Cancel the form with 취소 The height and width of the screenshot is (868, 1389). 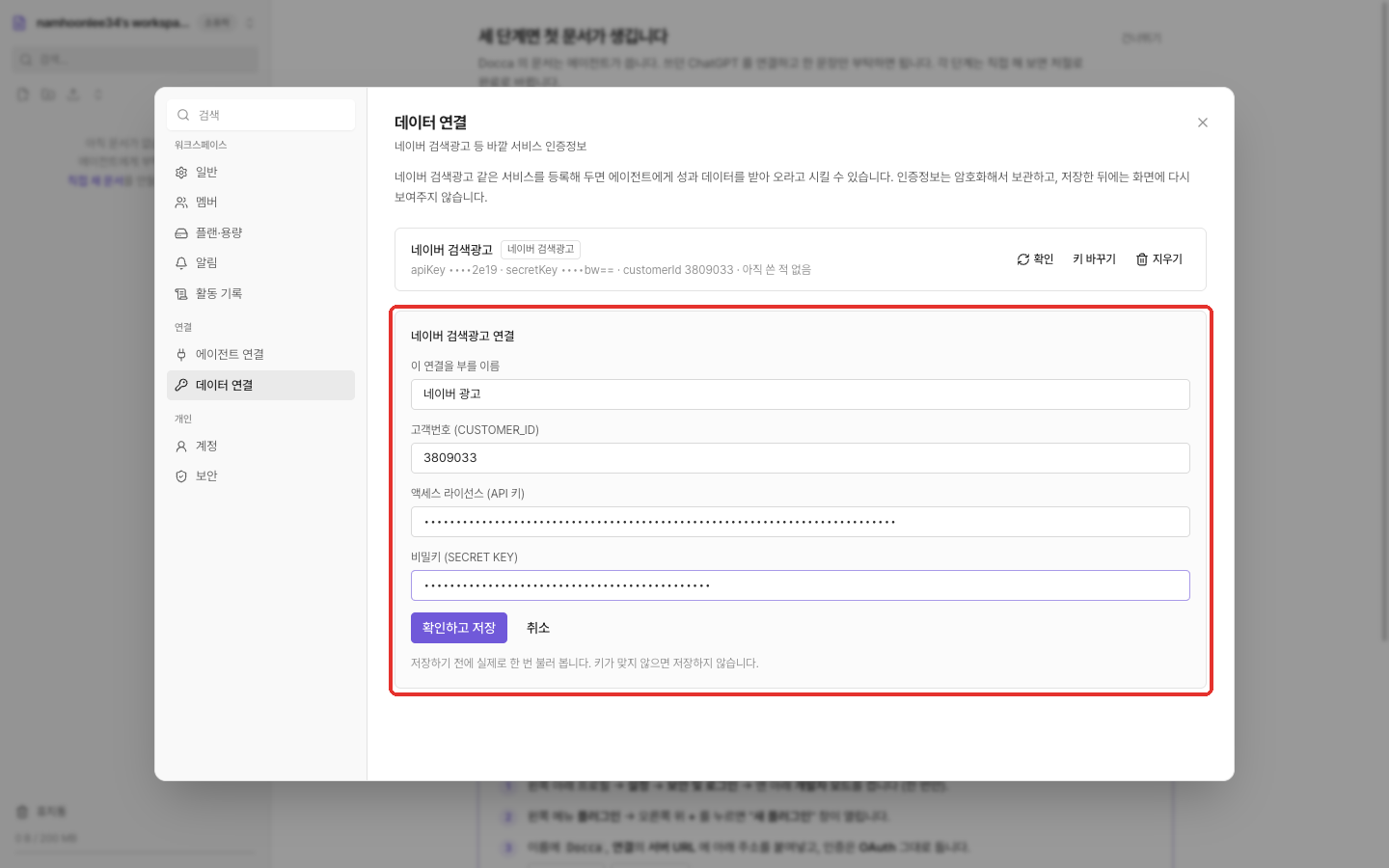[x=538, y=628]
